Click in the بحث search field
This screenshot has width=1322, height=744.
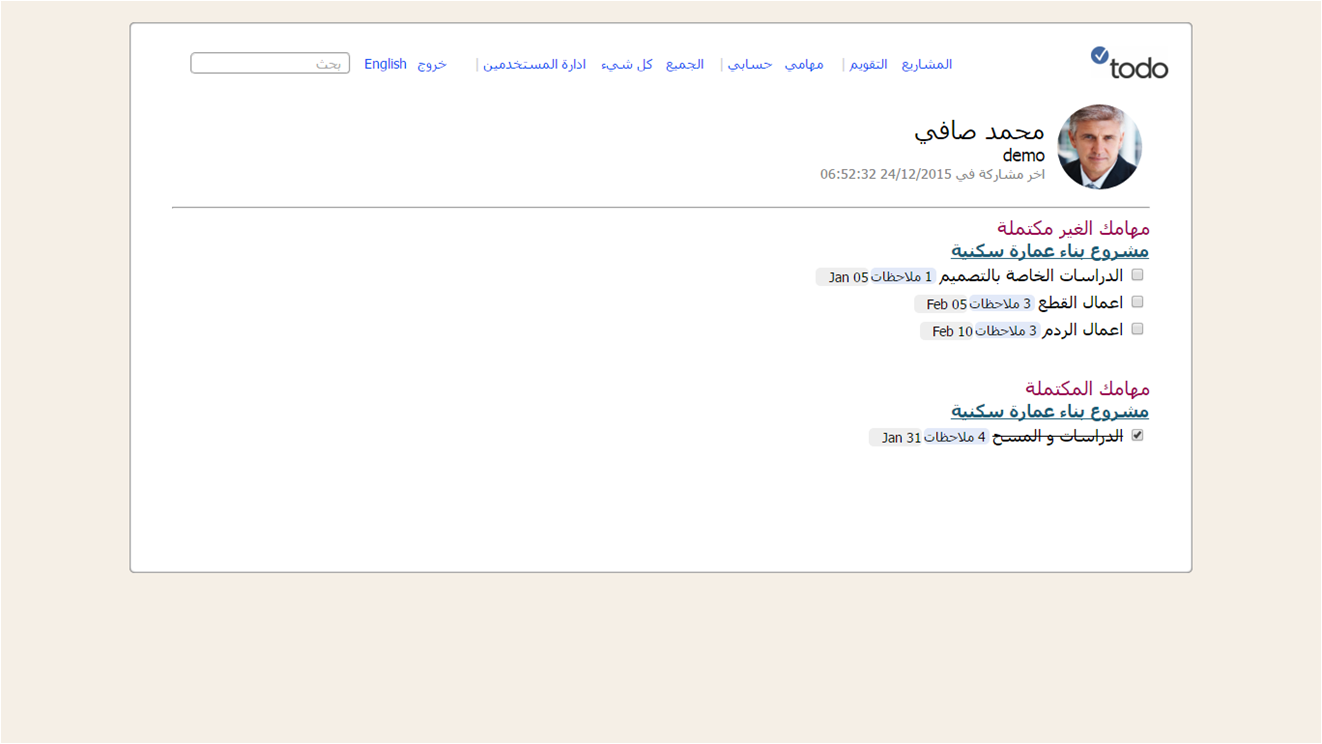[270, 64]
